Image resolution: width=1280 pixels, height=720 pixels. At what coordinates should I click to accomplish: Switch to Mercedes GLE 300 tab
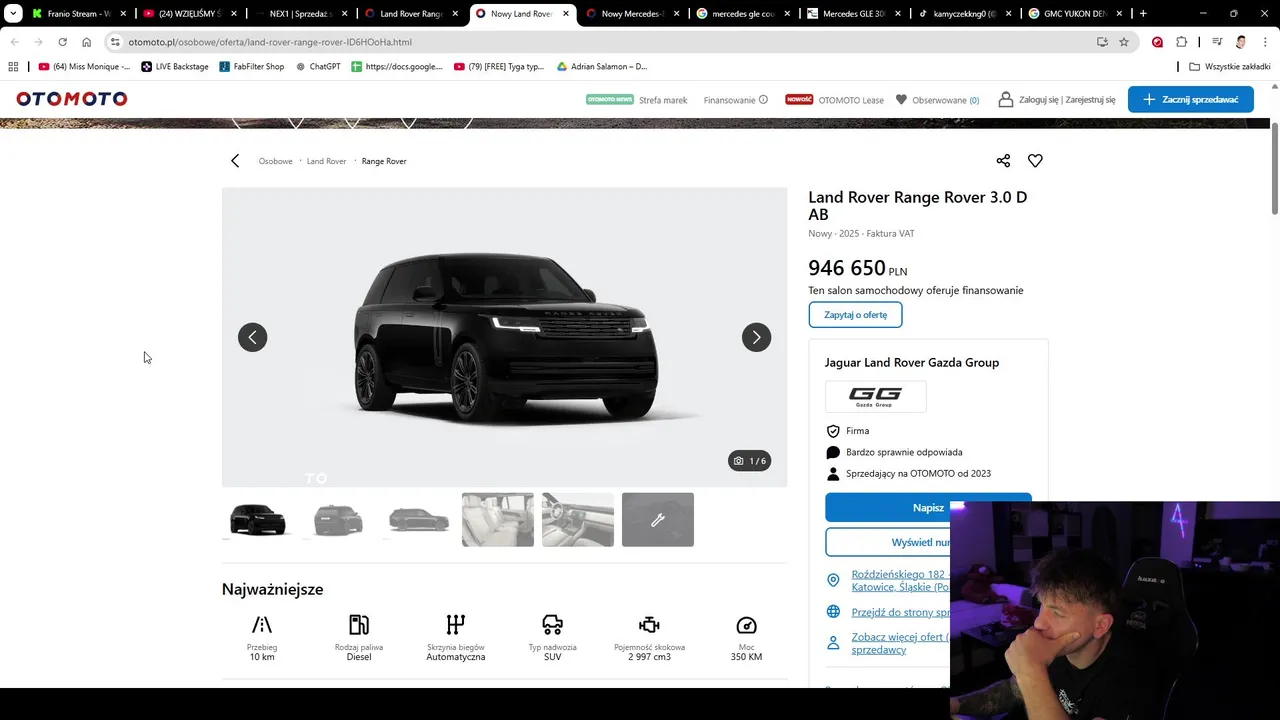point(855,14)
